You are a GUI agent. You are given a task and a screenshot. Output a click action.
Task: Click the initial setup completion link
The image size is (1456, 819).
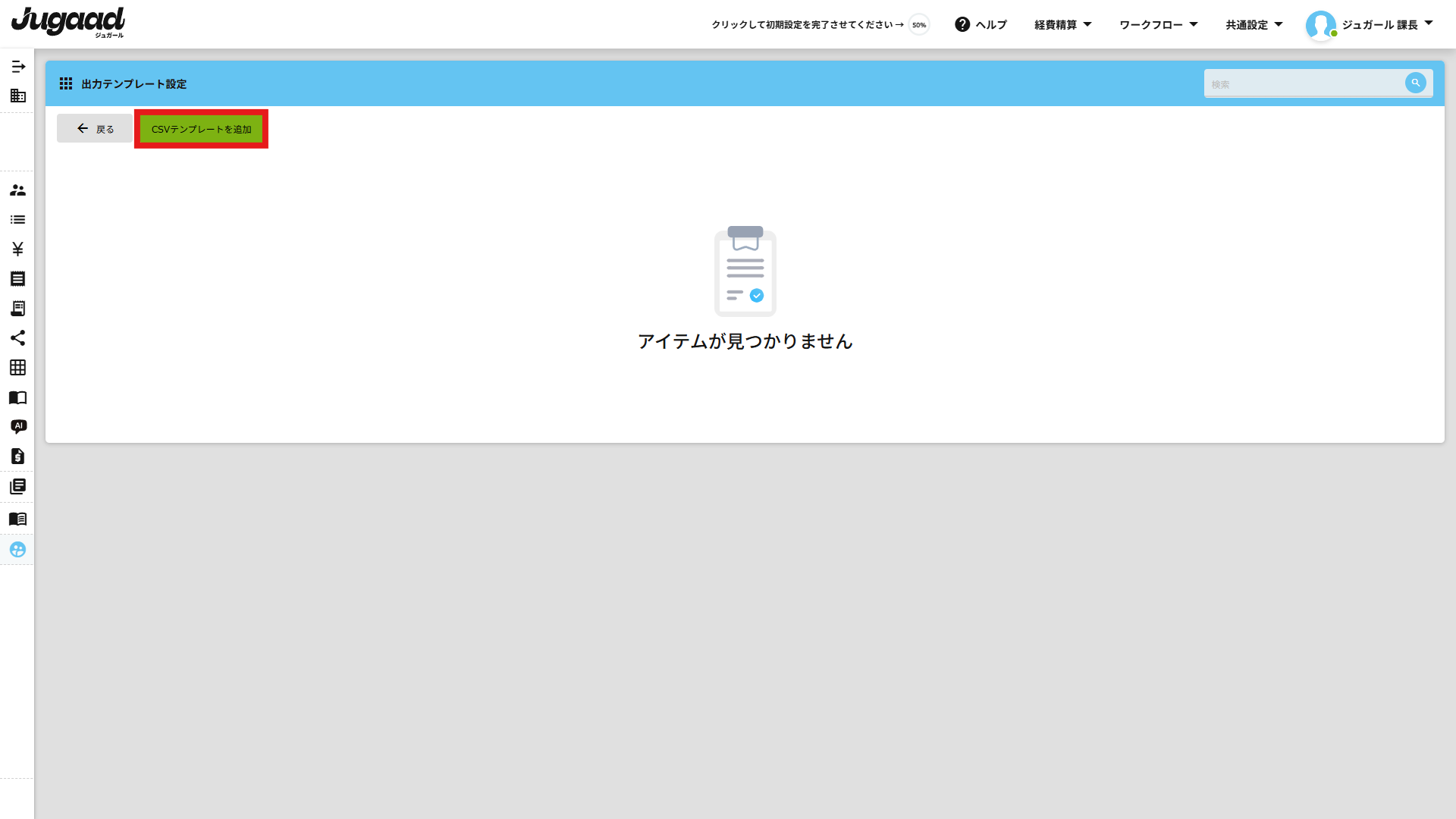click(x=808, y=25)
